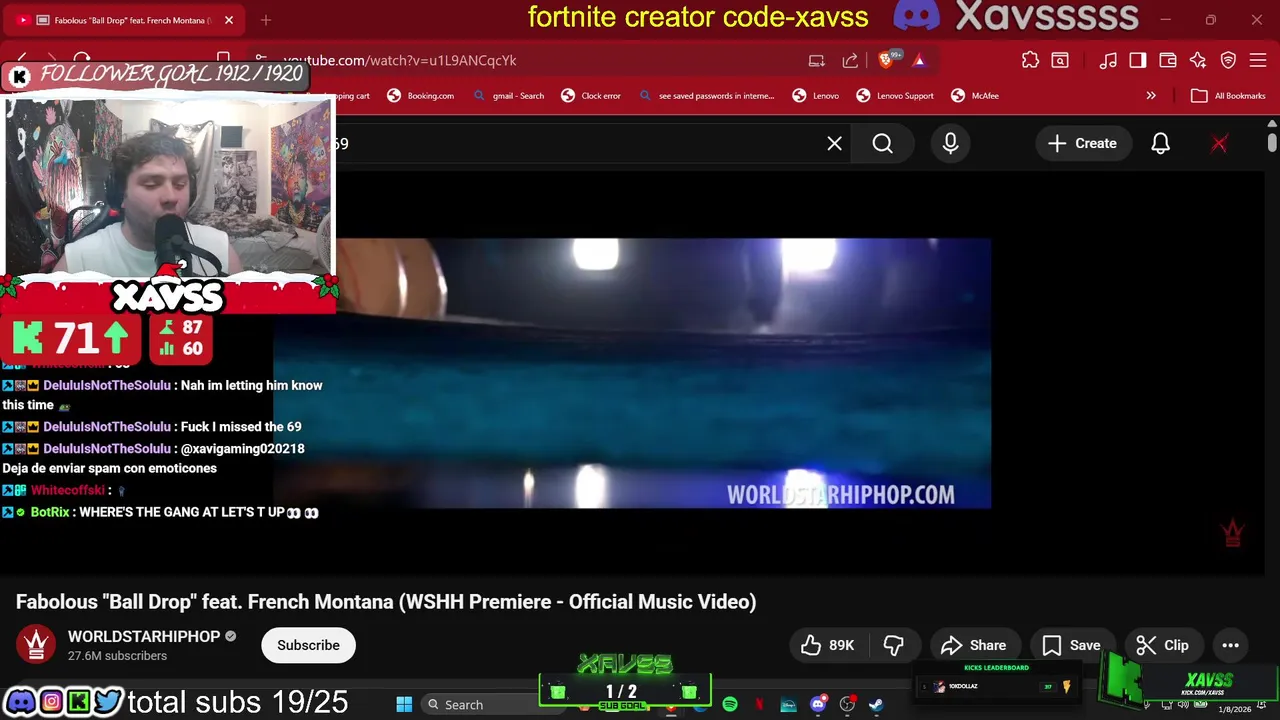Open Brave Rewards triangle icon

[x=919, y=60]
